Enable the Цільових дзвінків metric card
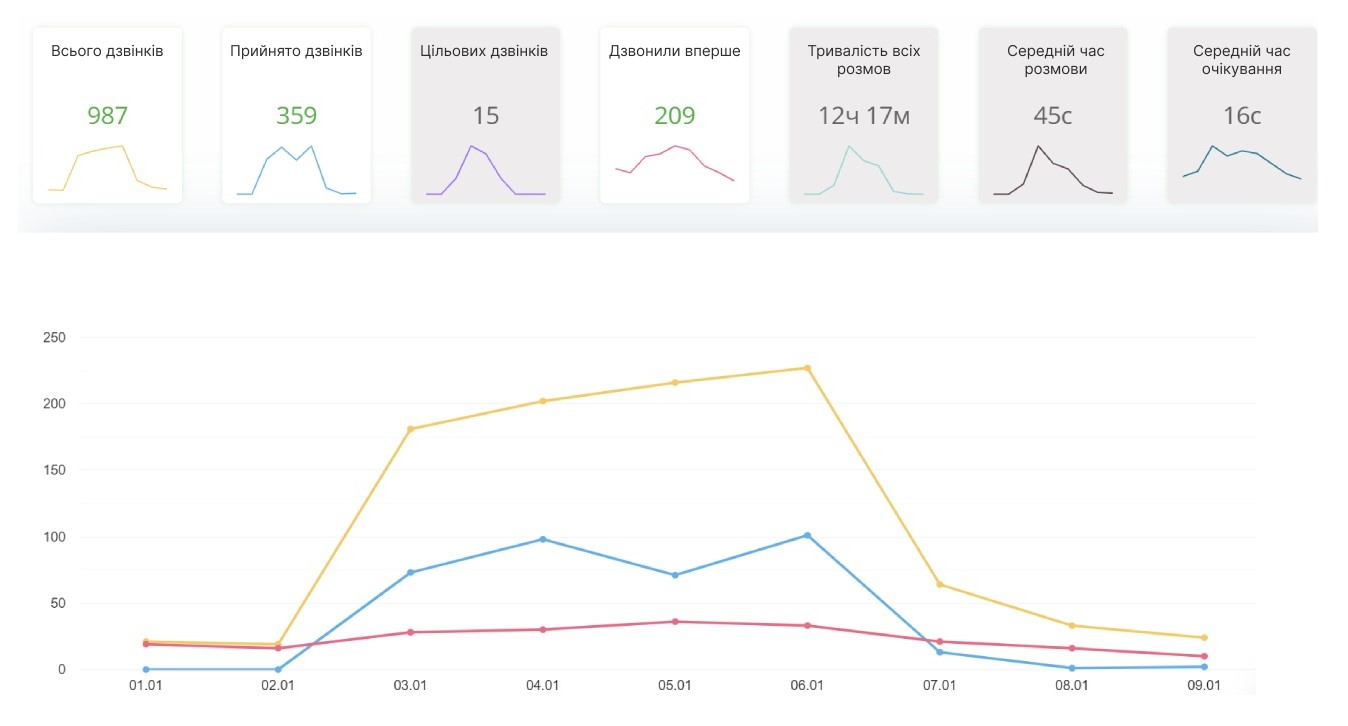The width and height of the screenshot is (1348, 726). [x=485, y=115]
